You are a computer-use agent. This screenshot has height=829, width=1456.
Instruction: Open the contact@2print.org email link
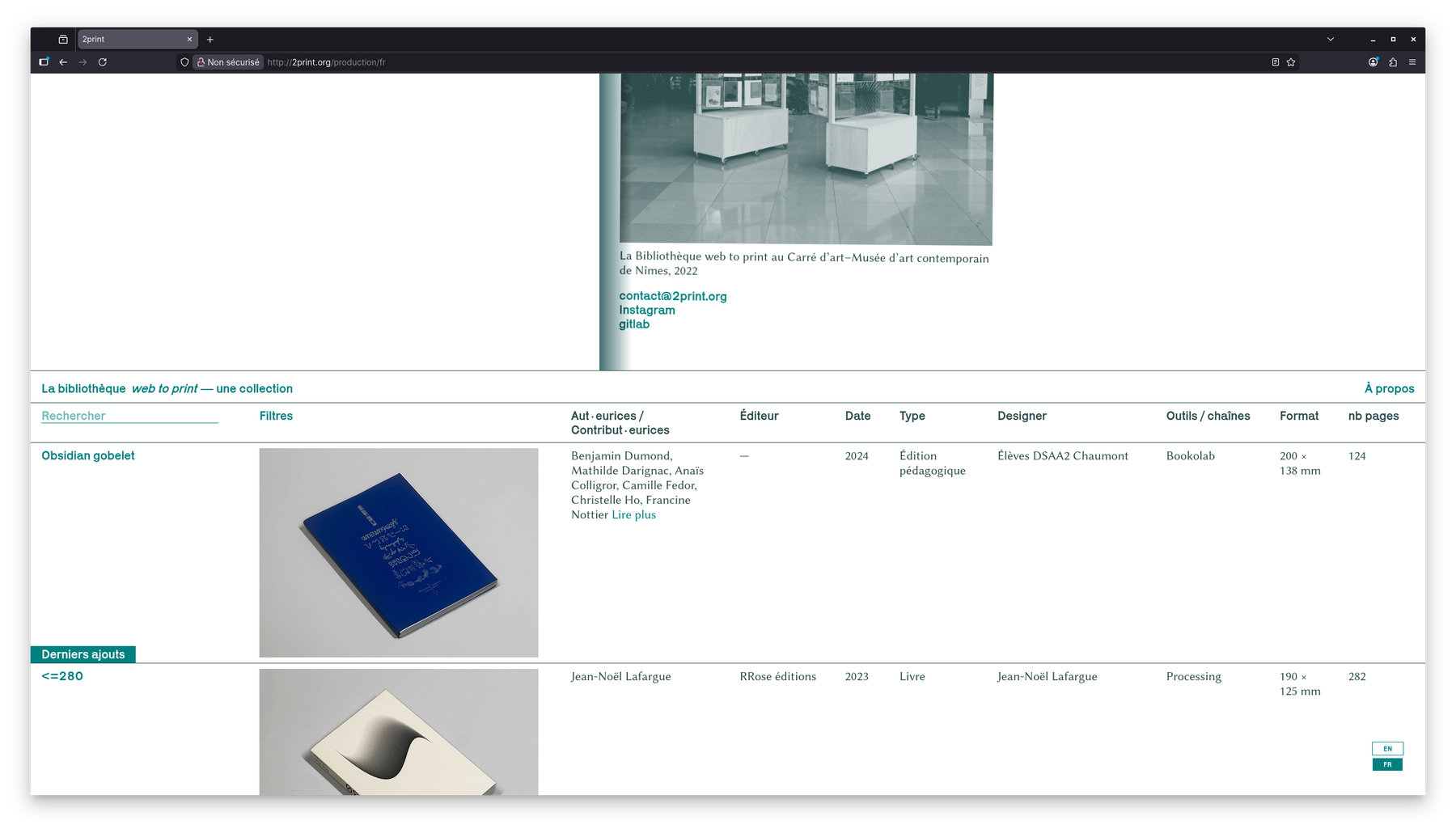click(672, 296)
